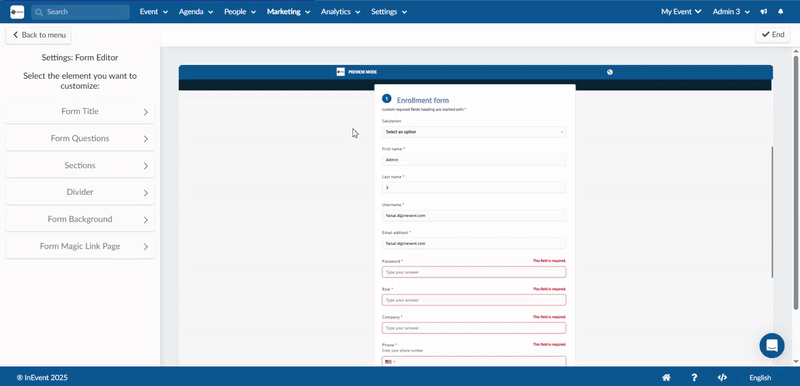Click the Role input field
This screenshot has height=386, width=800.
point(474,300)
